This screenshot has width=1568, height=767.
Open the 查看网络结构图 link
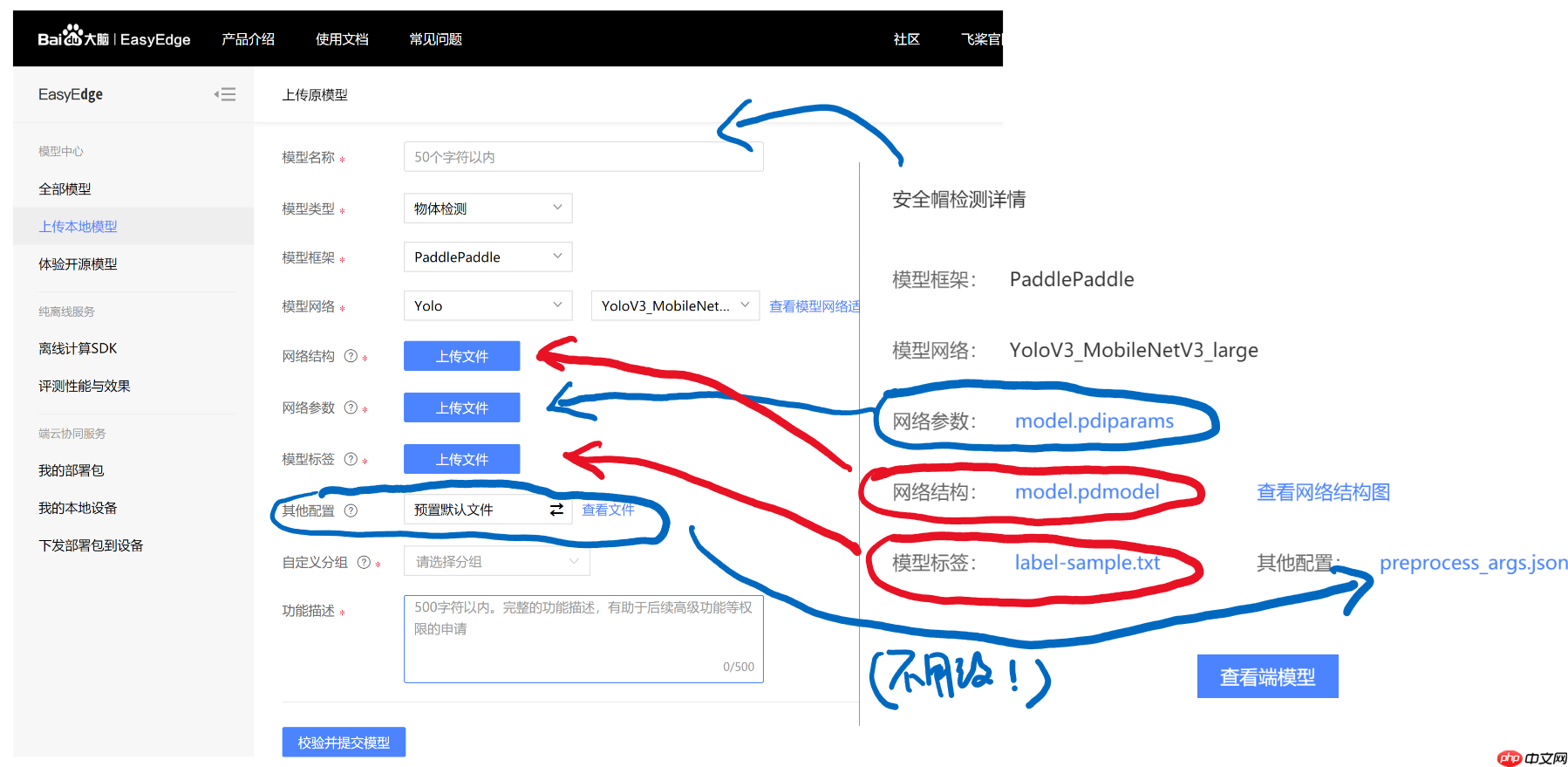point(1323,492)
